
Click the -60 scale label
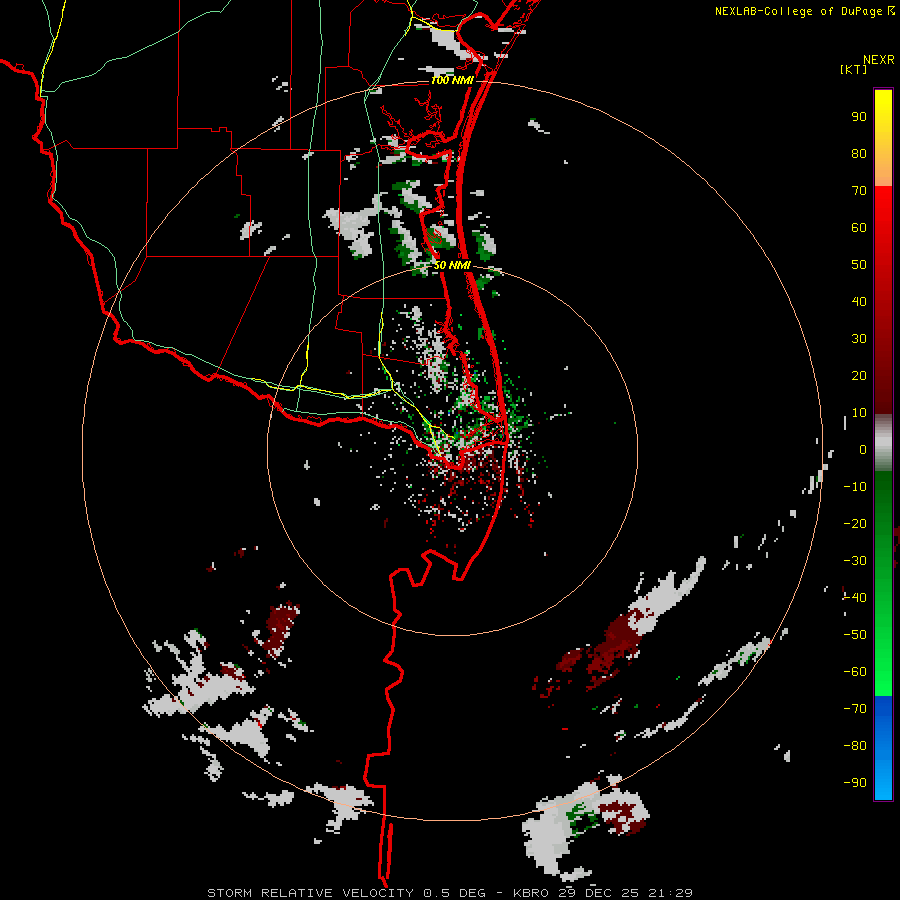coord(855,672)
